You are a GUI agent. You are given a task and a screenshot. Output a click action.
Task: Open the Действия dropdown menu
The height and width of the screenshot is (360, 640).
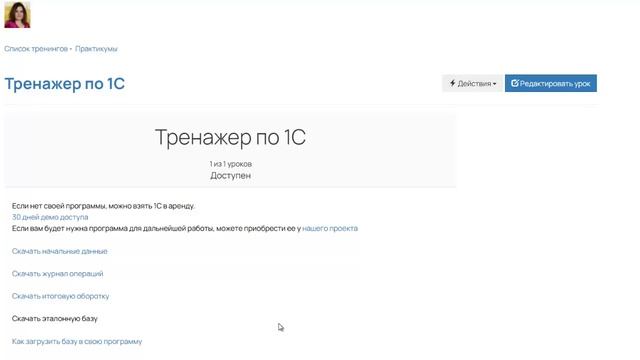point(473,83)
